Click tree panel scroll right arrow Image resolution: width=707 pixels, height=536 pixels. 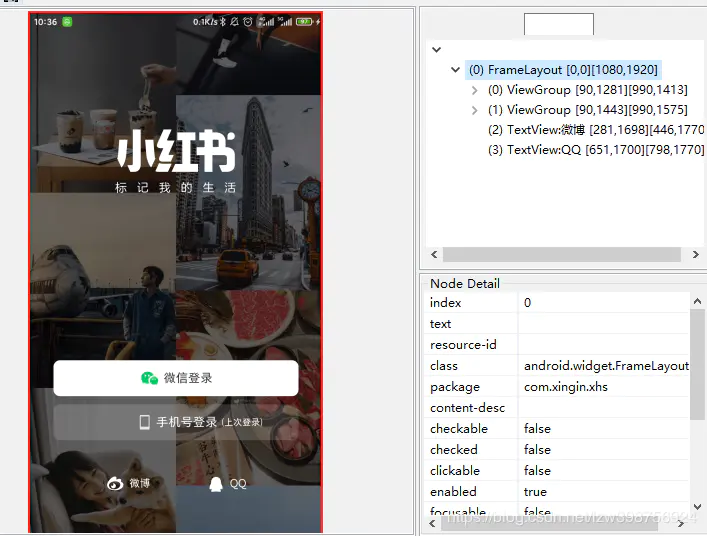696,255
